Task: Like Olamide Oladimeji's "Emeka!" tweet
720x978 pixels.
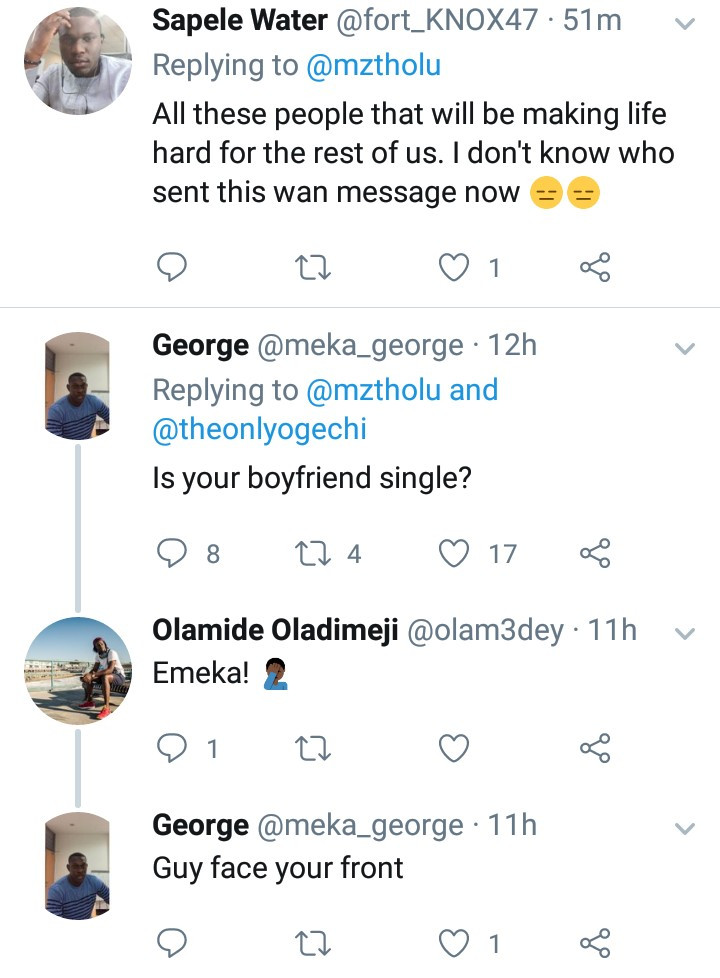Action: point(455,748)
